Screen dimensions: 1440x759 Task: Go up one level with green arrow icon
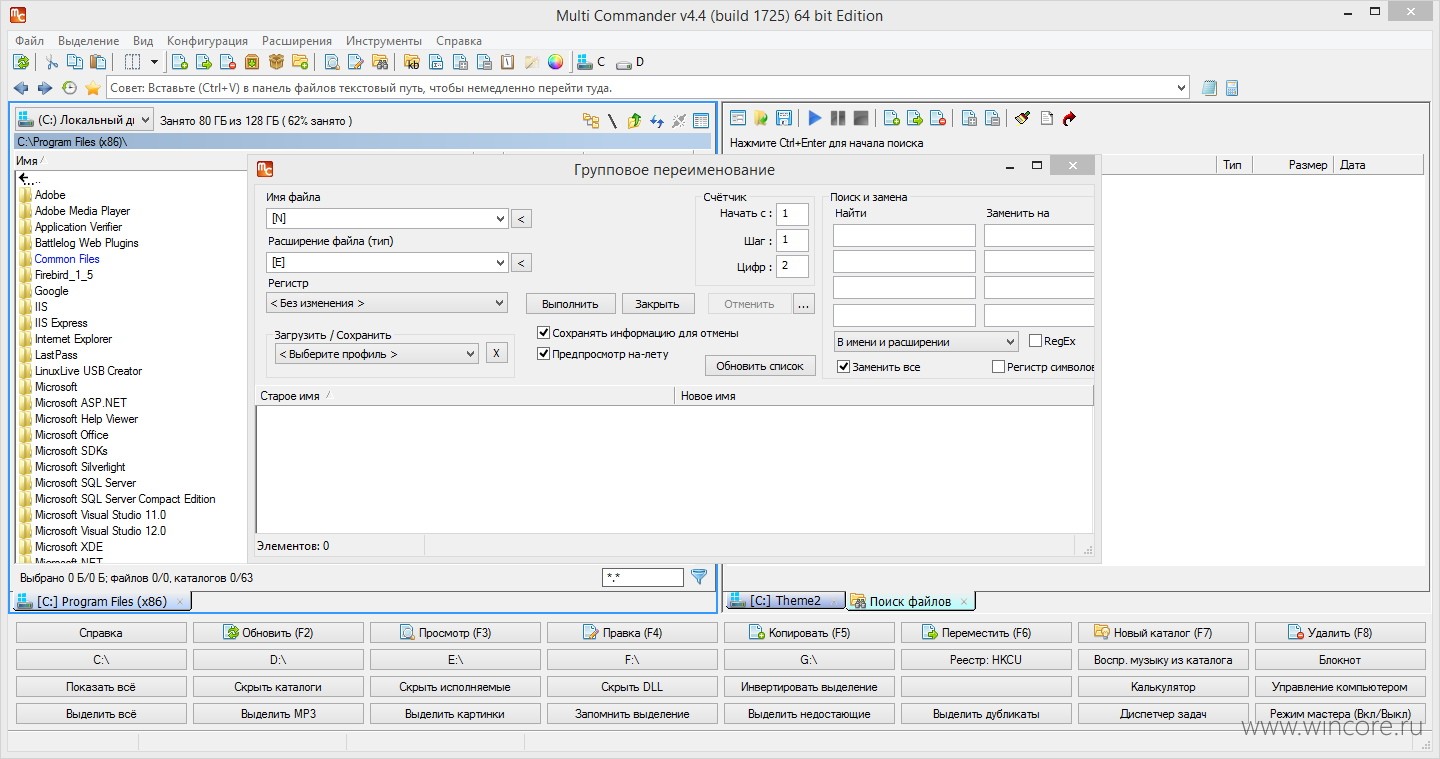pyautogui.click(x=634, y=121)
